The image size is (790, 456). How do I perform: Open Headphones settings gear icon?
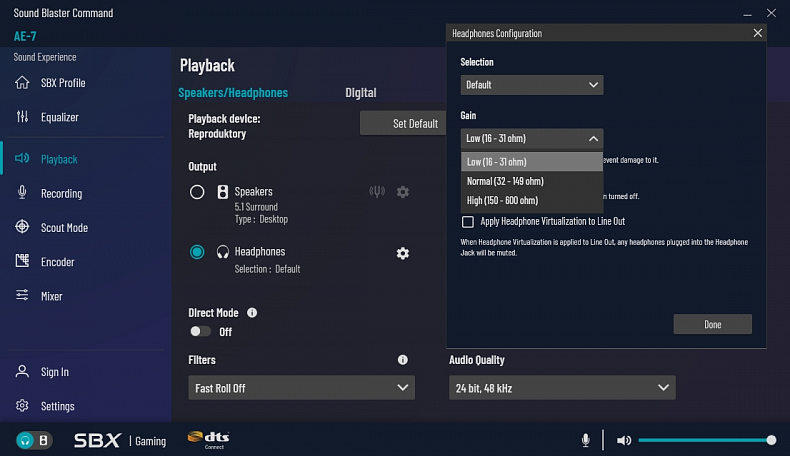coord(402,253)
